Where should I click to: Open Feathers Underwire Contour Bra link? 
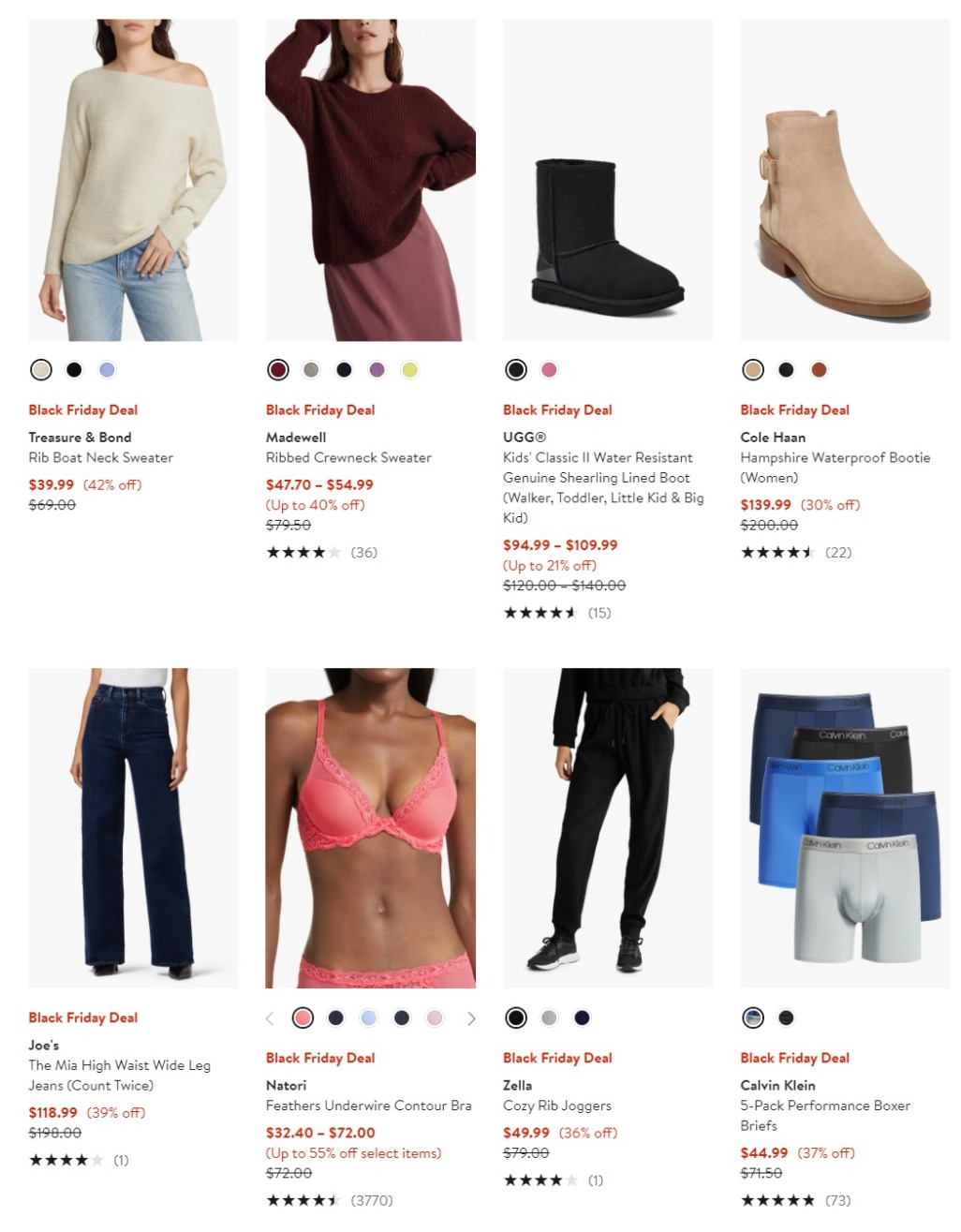(x=369, y=1106)
